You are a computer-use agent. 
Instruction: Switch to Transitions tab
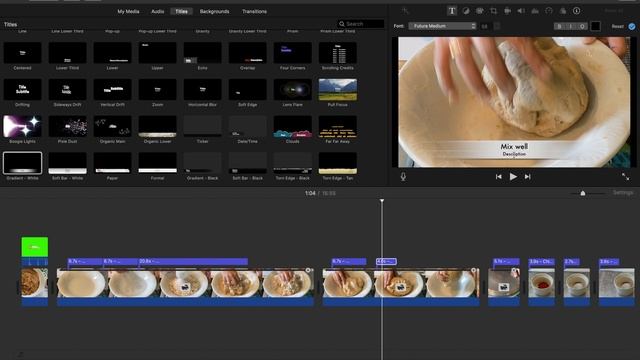click(x=254, y=11)
